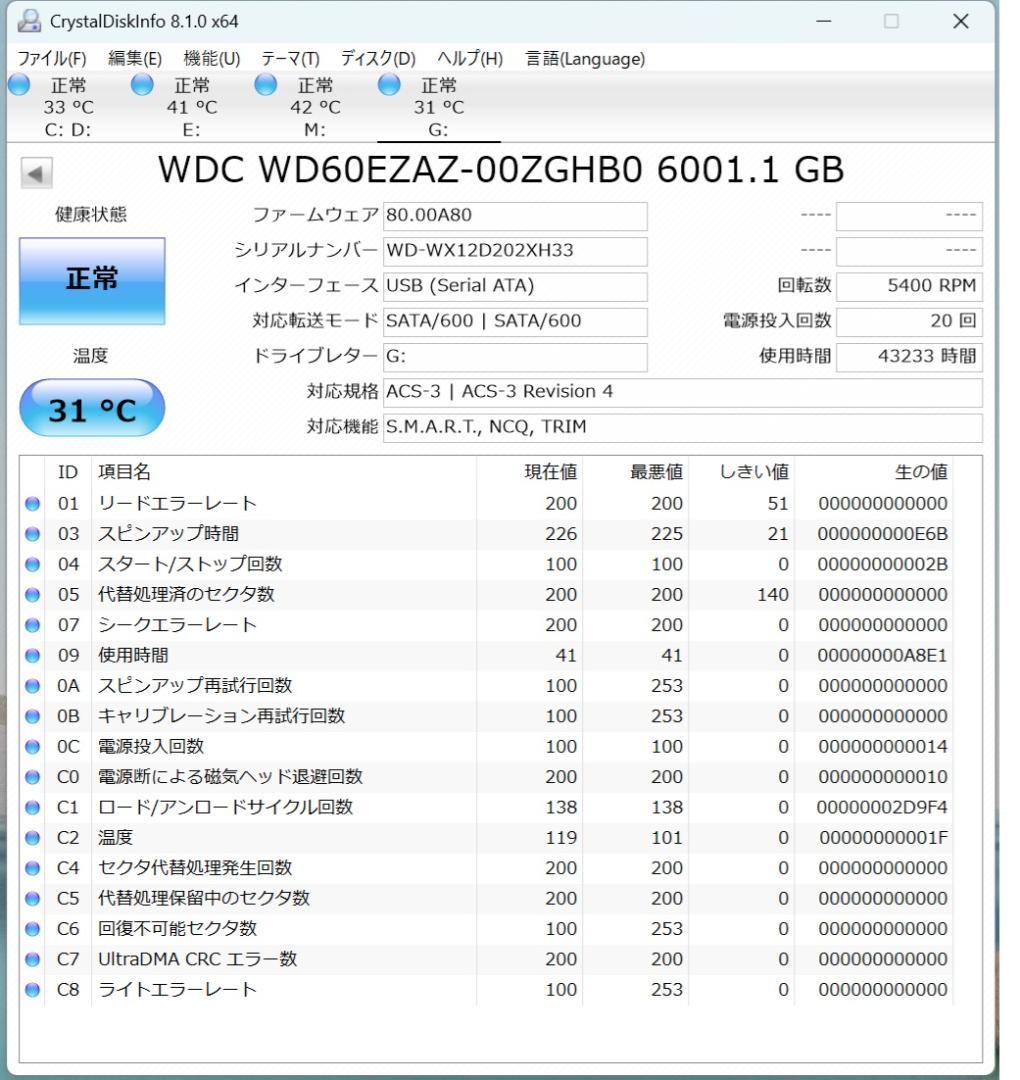Select the G: disk tab

tap(439, 107)
